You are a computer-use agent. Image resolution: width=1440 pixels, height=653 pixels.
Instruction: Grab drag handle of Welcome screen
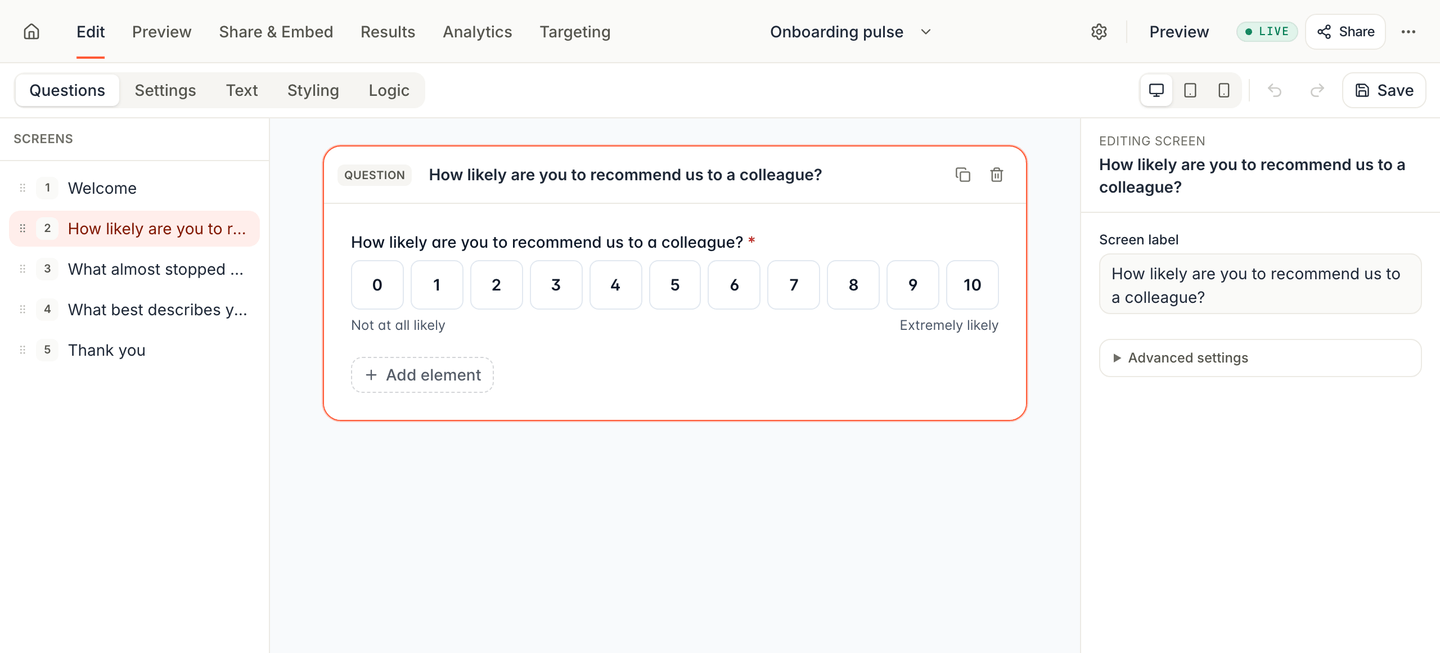[23, 188]
